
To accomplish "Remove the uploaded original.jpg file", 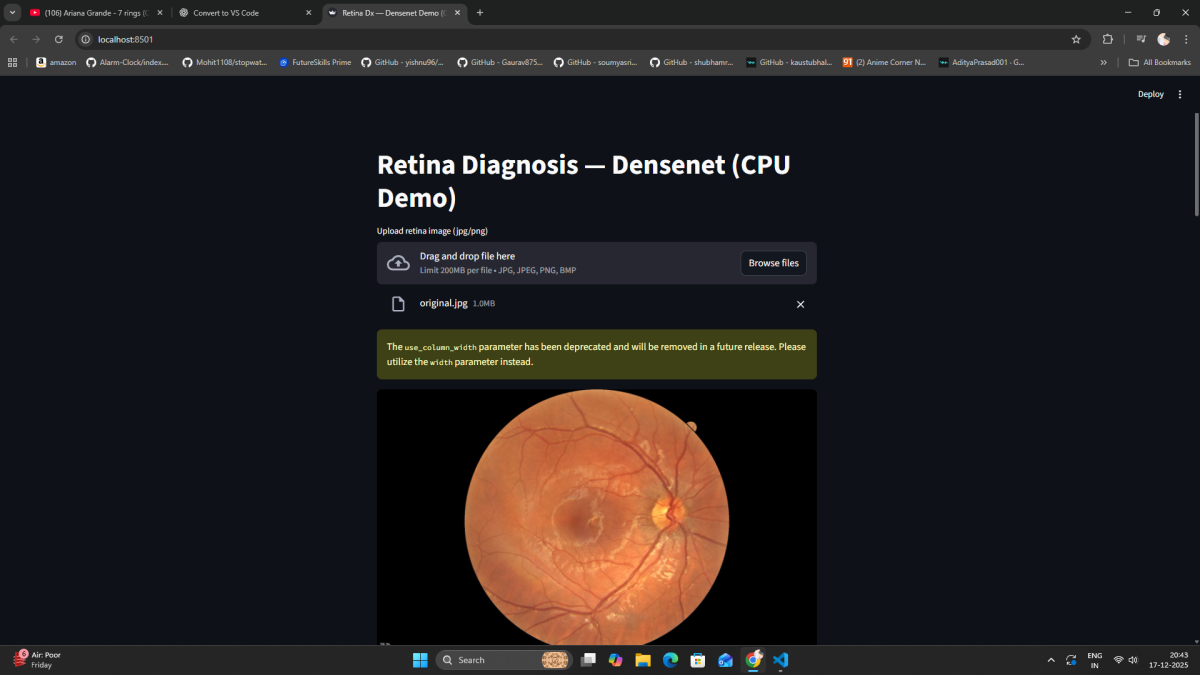I will click(800, 304).
